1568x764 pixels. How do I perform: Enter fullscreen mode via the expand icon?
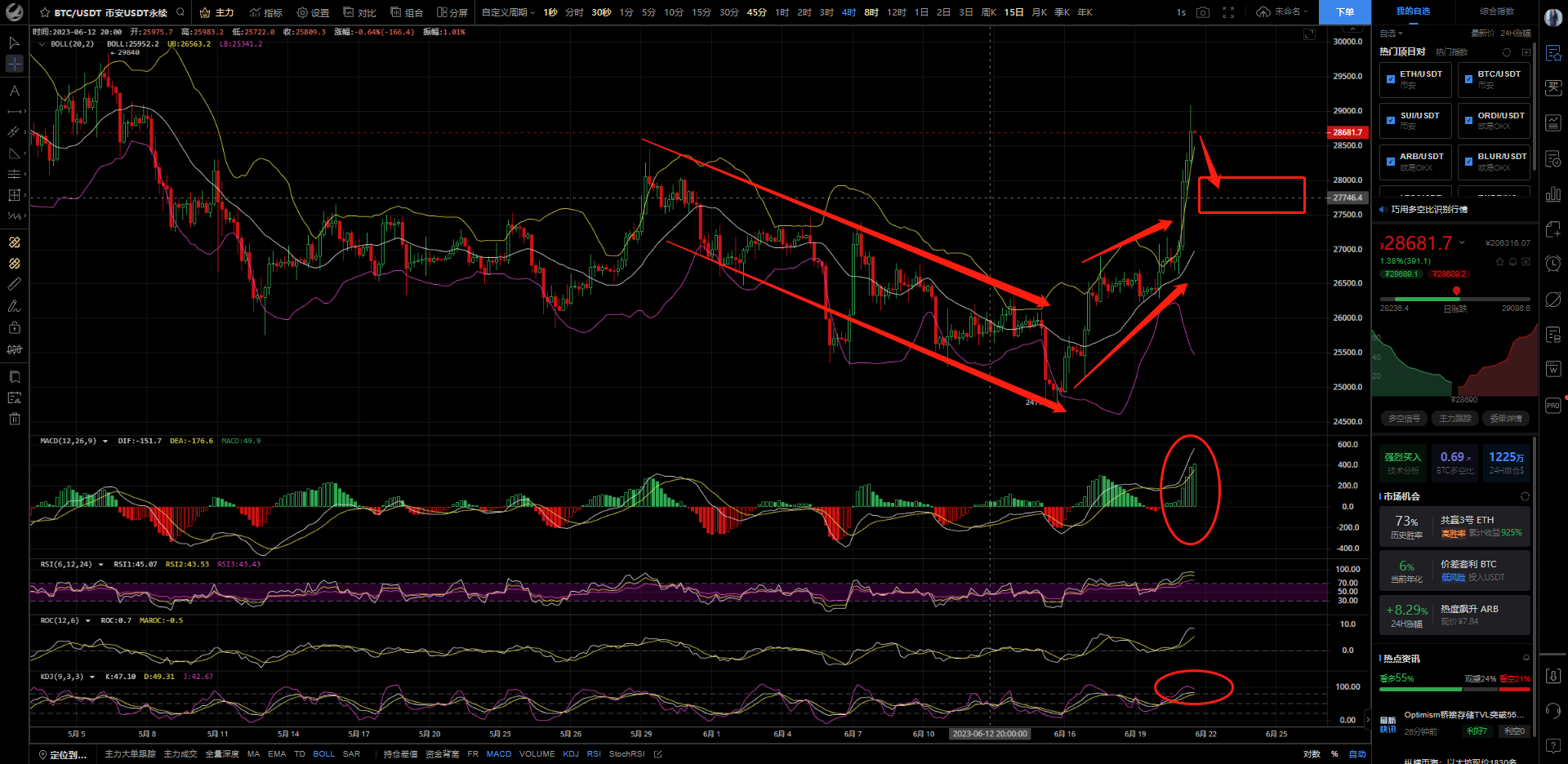tap(1228, 12)
